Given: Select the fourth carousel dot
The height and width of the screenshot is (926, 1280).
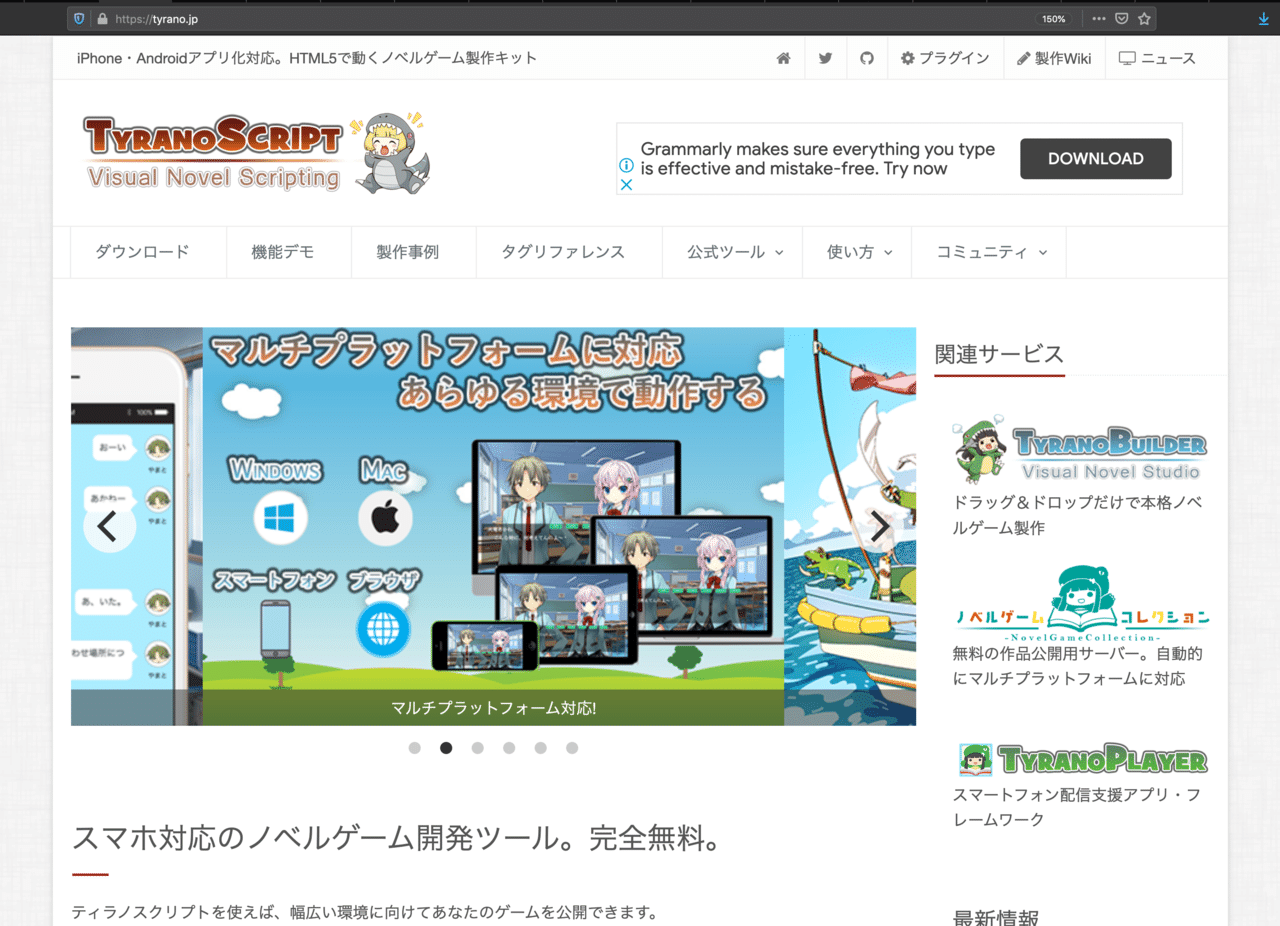Looking at the screenshot, I should (509, 748).
